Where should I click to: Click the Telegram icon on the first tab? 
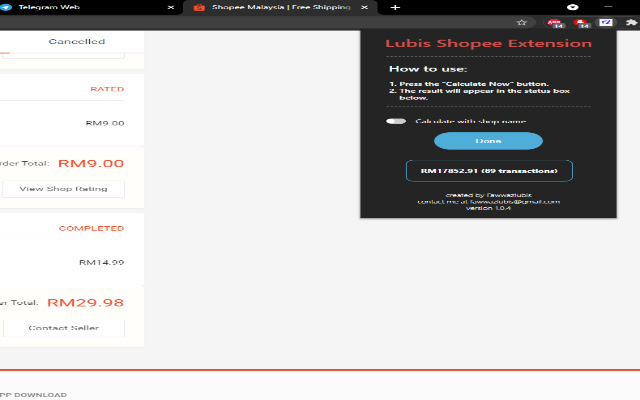(x=6, y=7)
